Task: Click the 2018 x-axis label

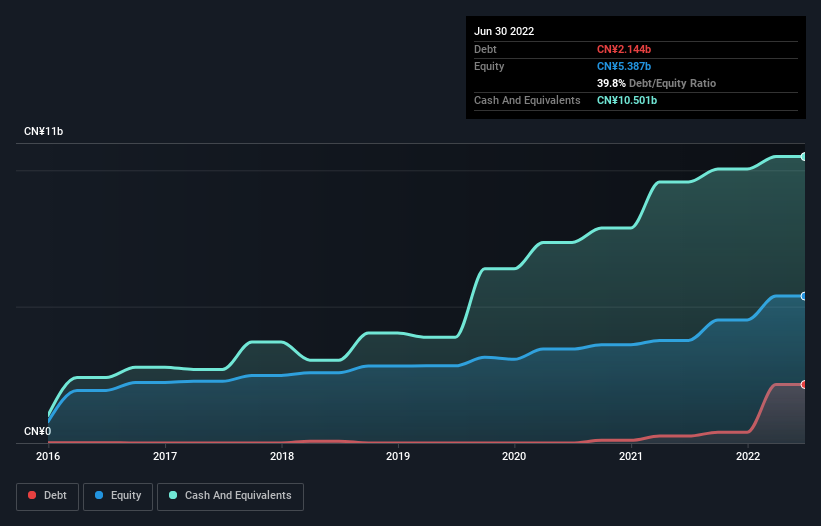Action: 282,456
